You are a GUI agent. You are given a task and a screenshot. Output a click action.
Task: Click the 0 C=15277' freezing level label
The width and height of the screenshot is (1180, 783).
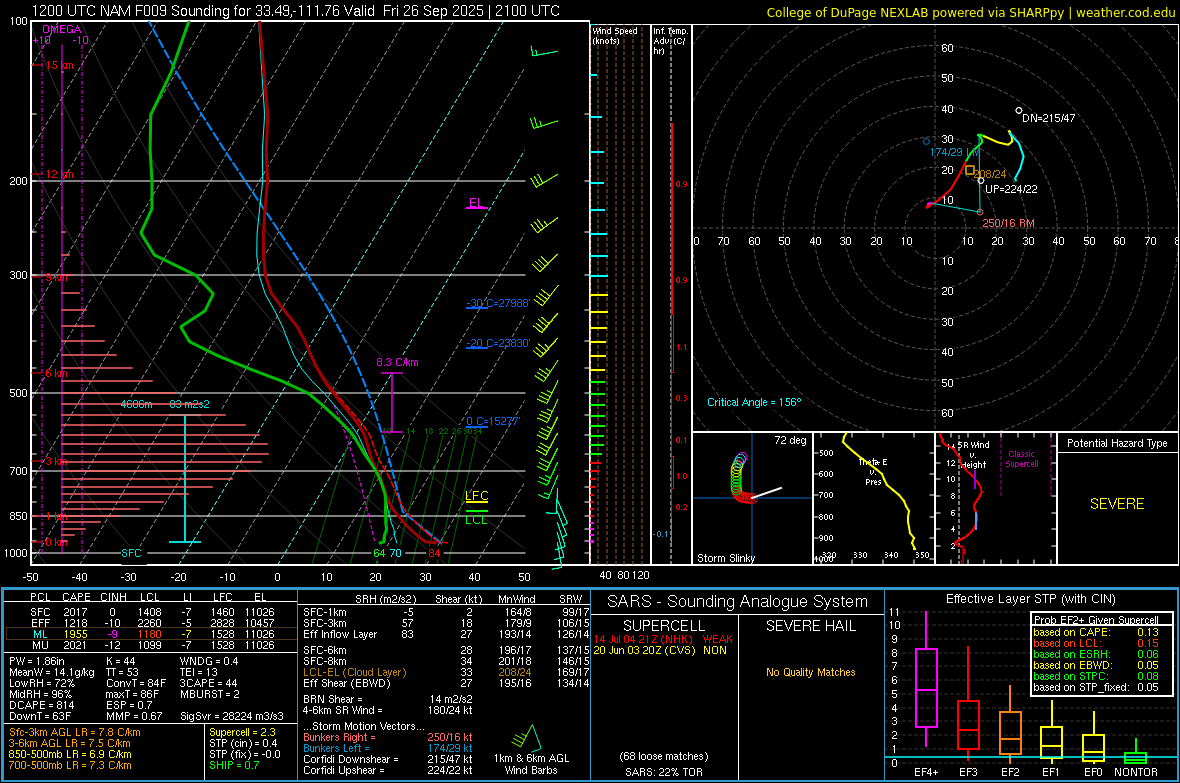click(x=493, y=422)
